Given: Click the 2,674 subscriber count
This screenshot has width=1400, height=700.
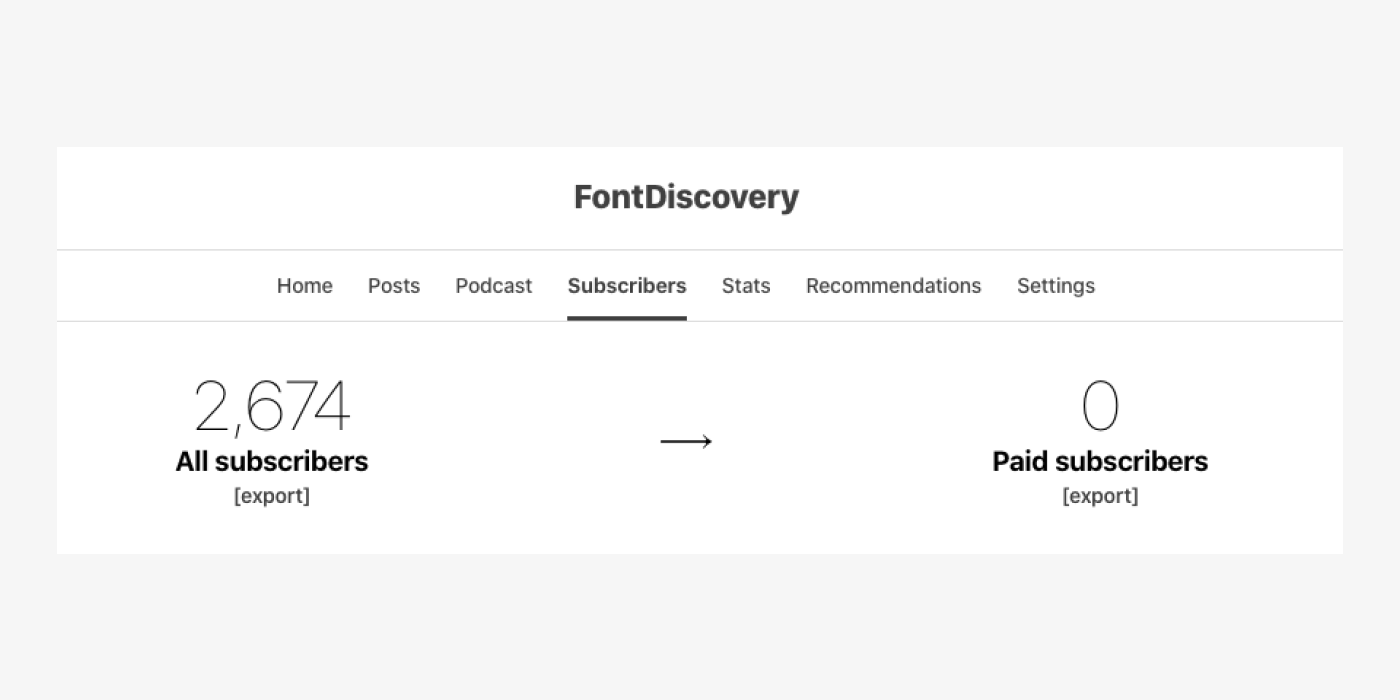Looking at the screenshot, I should coord(272,405).
